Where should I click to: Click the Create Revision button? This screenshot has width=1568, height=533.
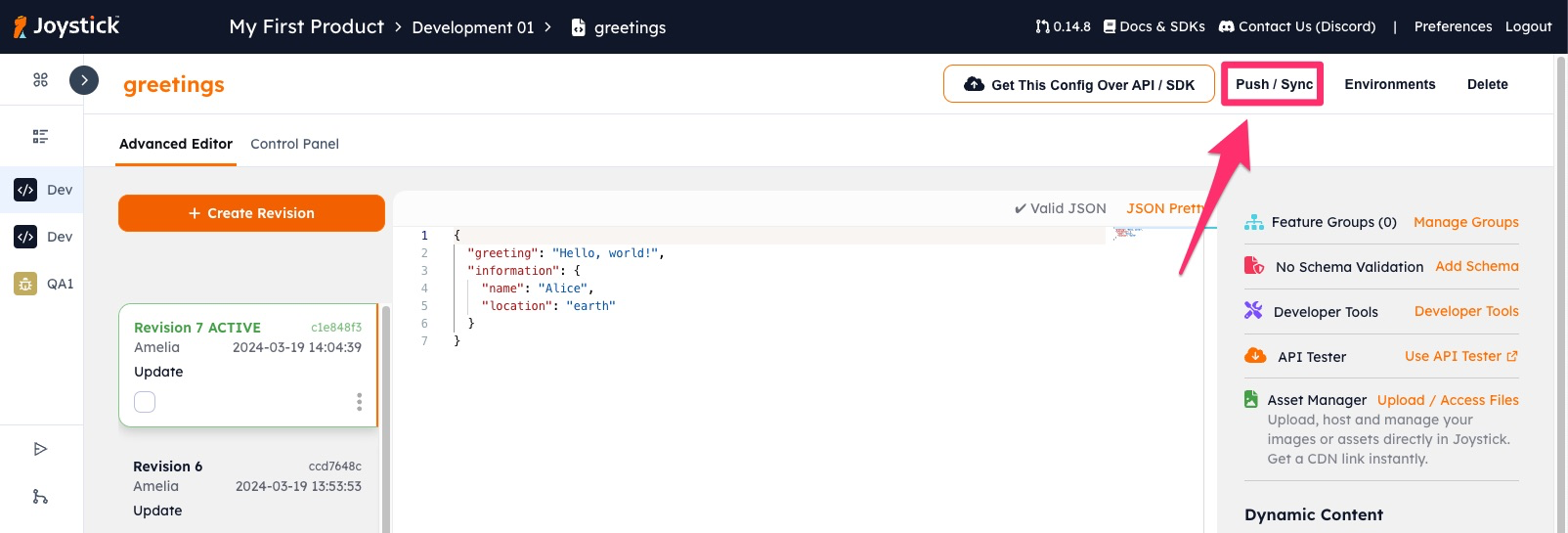[251, 213]
